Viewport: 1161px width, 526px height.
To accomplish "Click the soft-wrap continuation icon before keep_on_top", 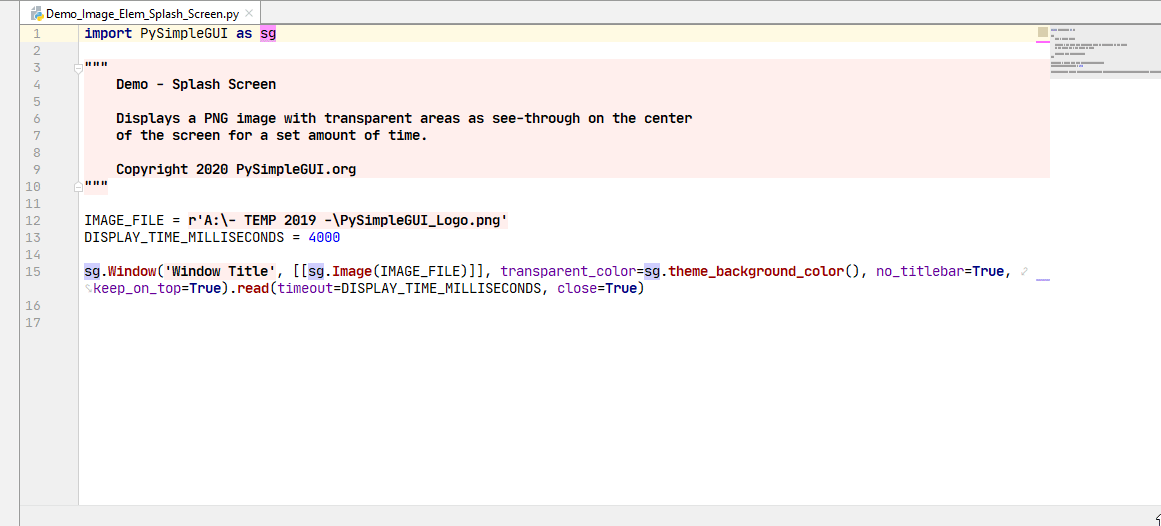I will tap(88, 289).
